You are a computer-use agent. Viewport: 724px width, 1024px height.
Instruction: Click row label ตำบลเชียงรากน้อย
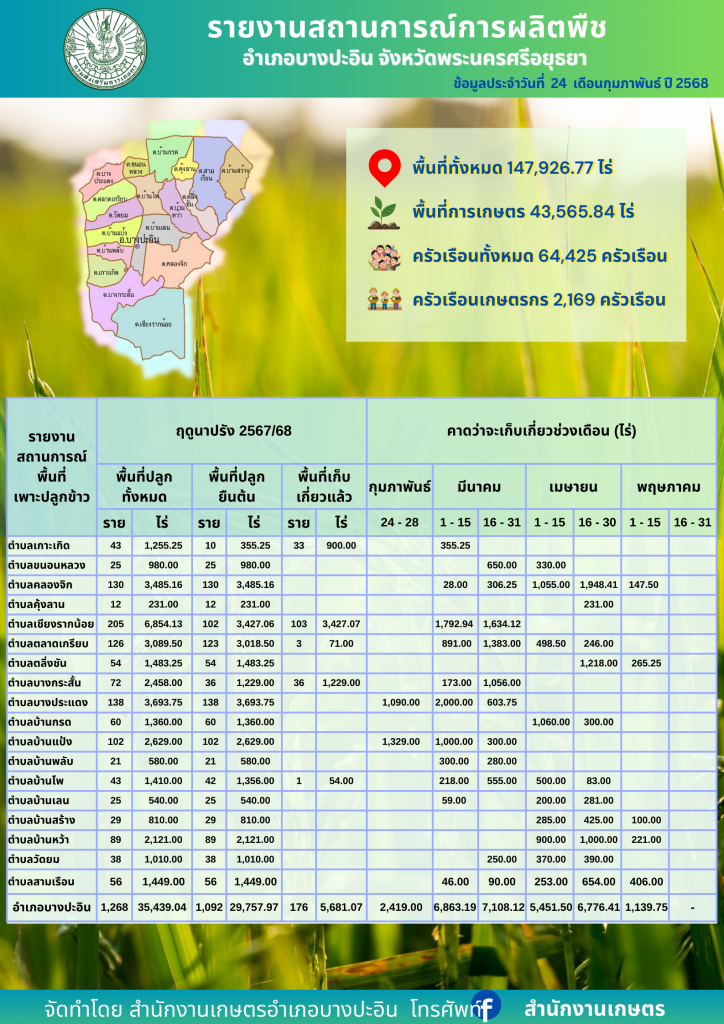(52, 624)
